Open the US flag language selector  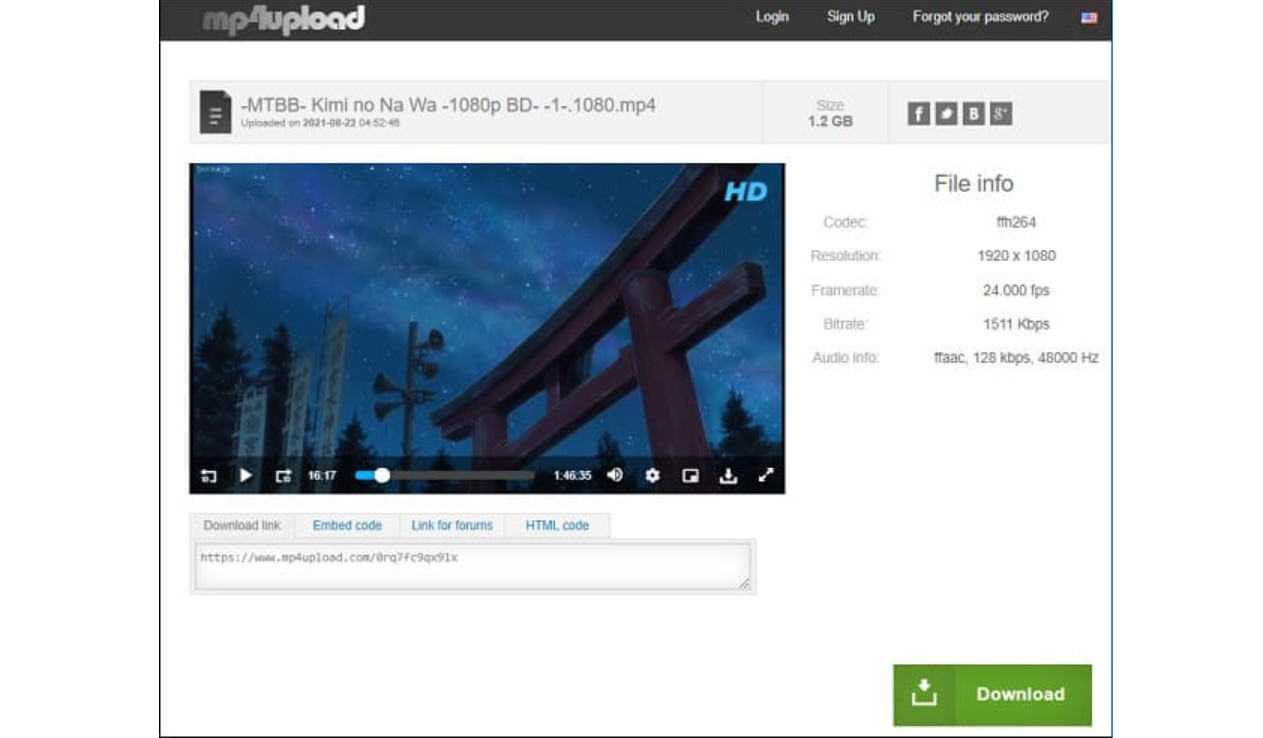pyautogui.click(x=1089, y=17)
